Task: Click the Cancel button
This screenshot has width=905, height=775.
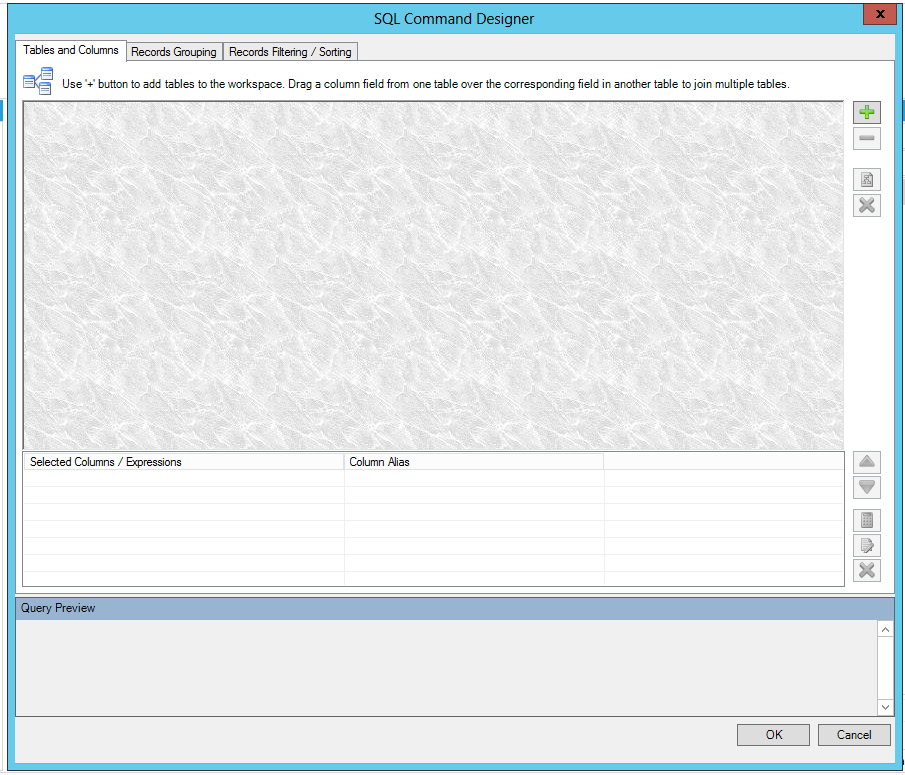Action: [x=854, y=735]
